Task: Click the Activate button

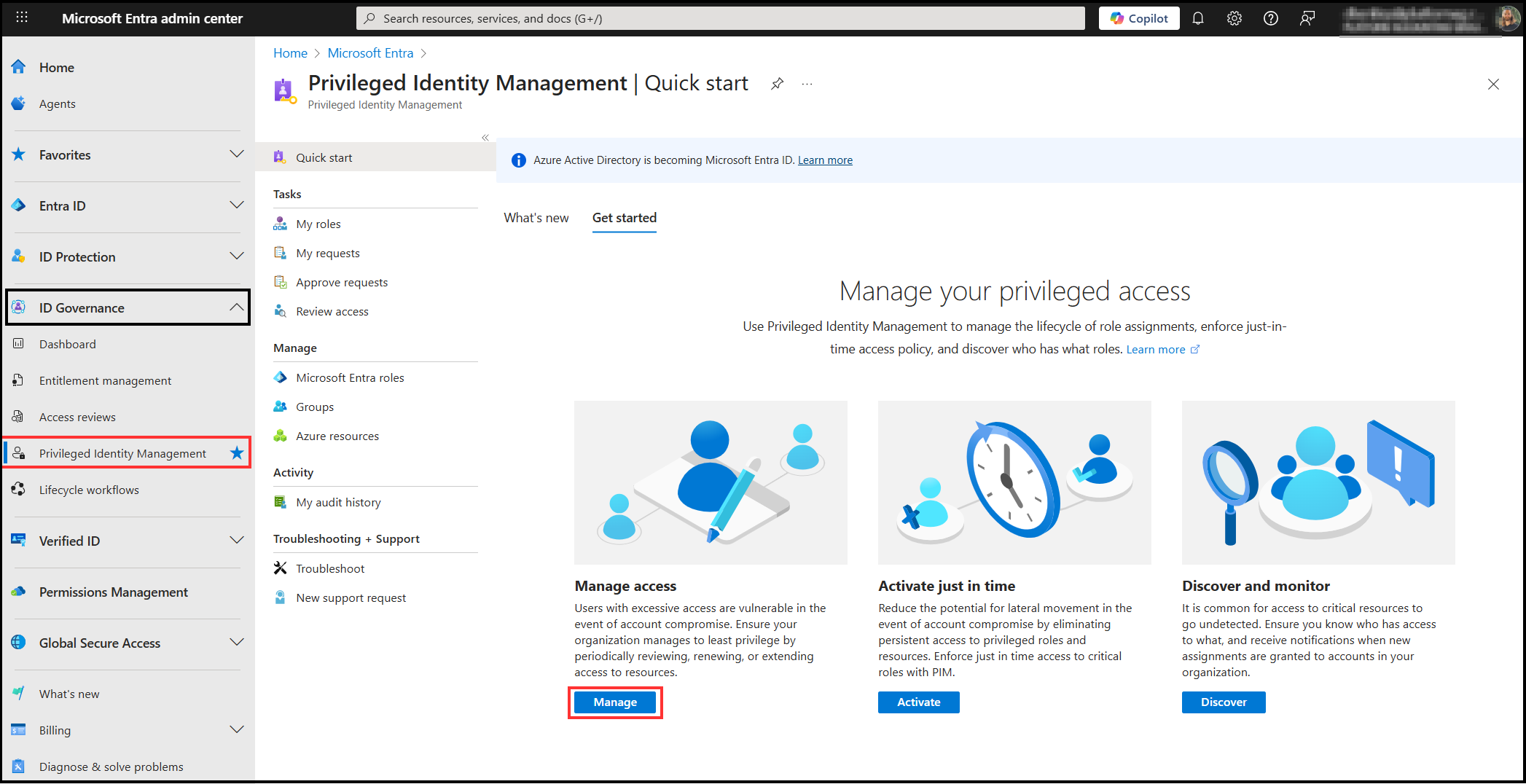Action: pos(918,702)
